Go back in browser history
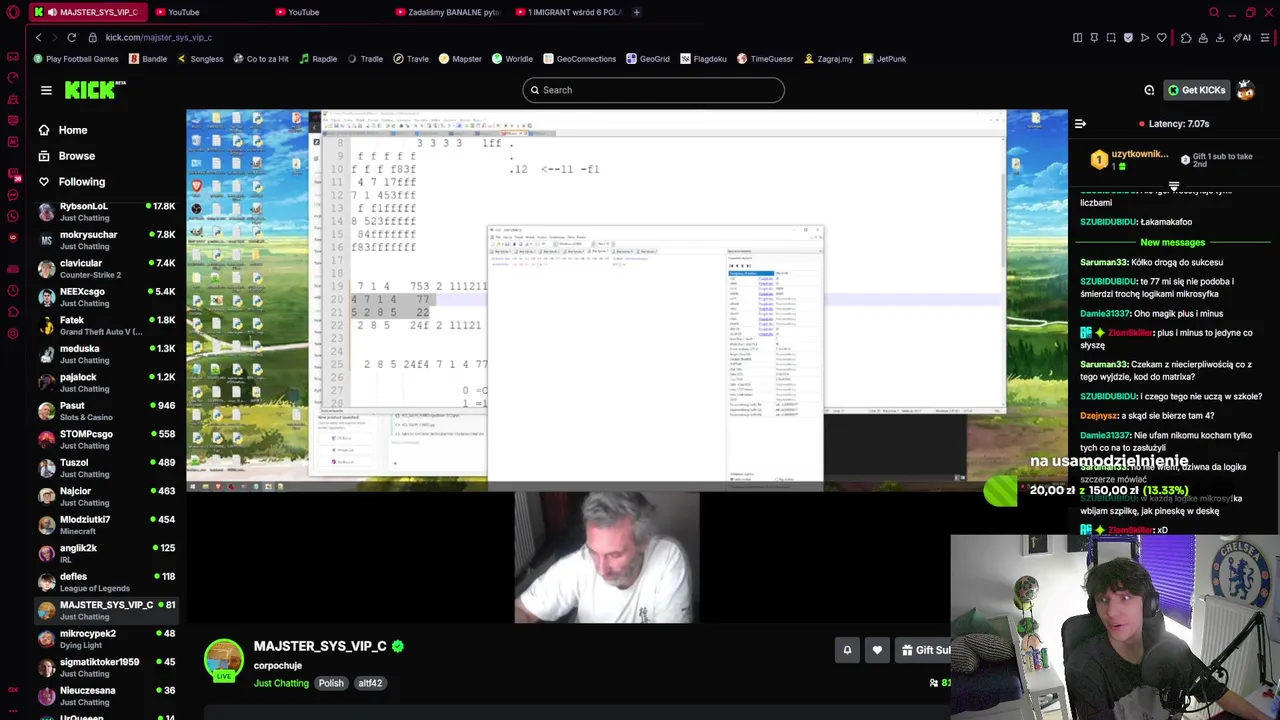This screenshot has height=720, width=1280. point(38,37)
